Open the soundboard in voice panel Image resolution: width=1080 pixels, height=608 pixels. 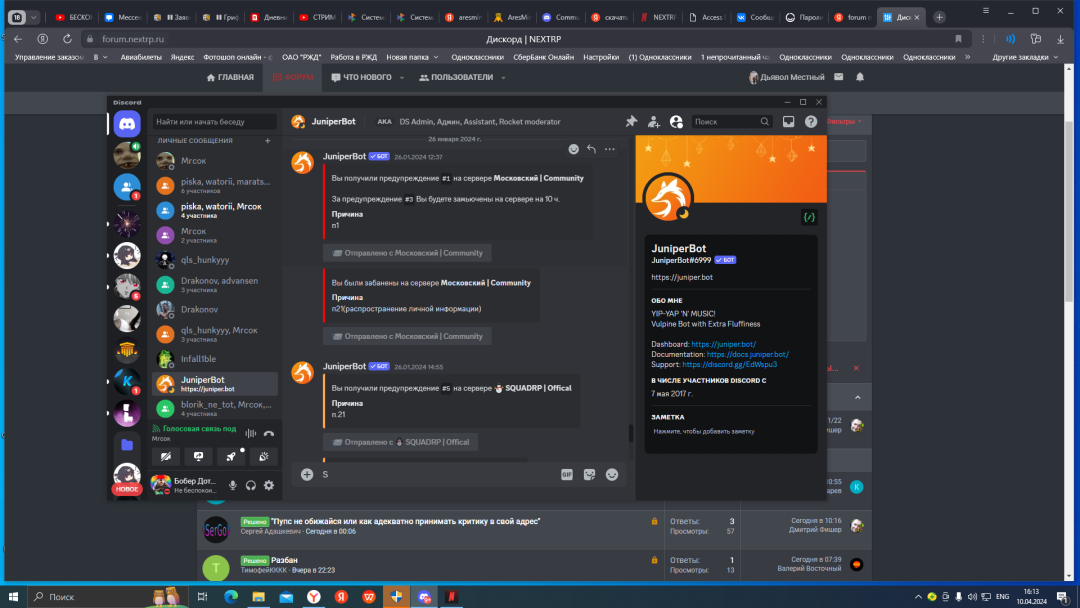point(264,456)
